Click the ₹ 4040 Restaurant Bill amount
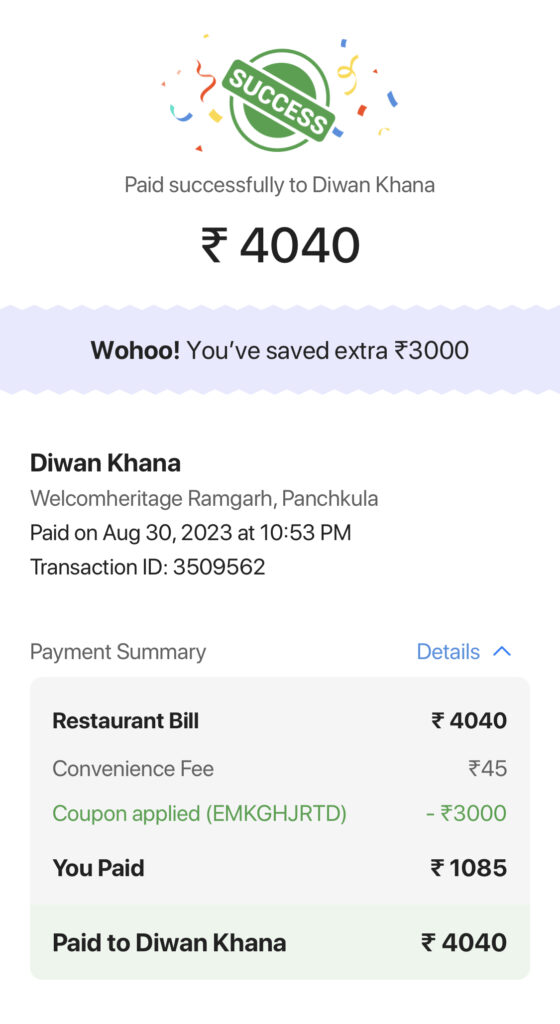Image resolution: width=560 pixels, height=1024 pixels. pyautogui.click(x=469, y=721)
